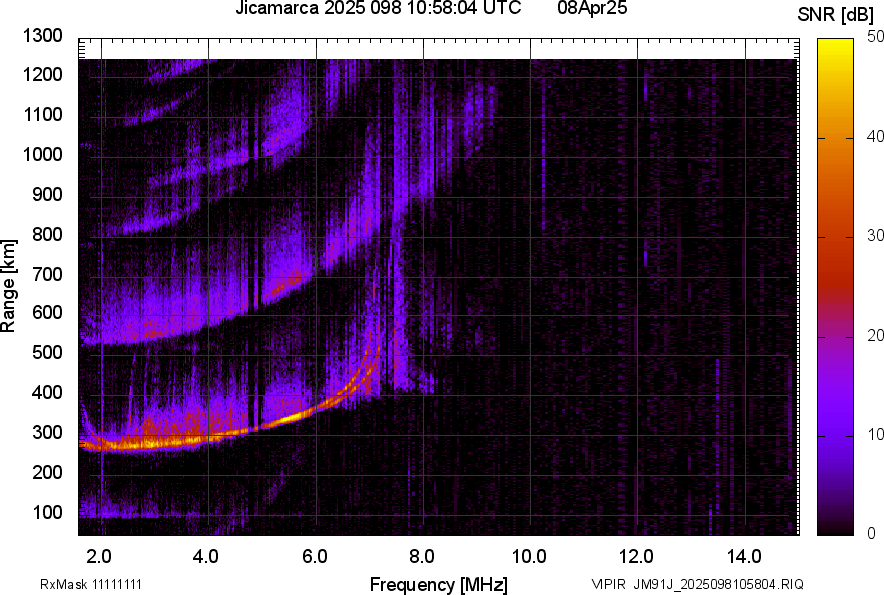Click the 'Range [km]' axis label
884x595 pixels.
tap(8, 286)
